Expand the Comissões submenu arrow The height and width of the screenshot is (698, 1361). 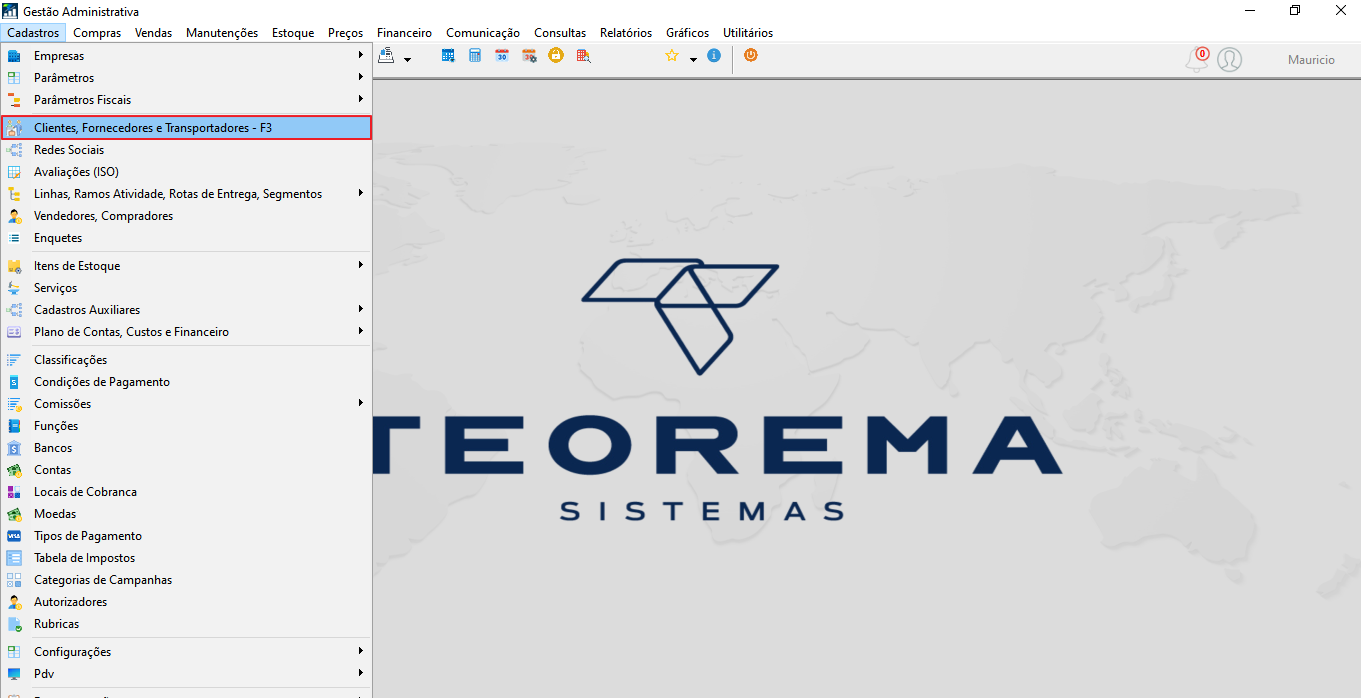(x=361, y=403)
